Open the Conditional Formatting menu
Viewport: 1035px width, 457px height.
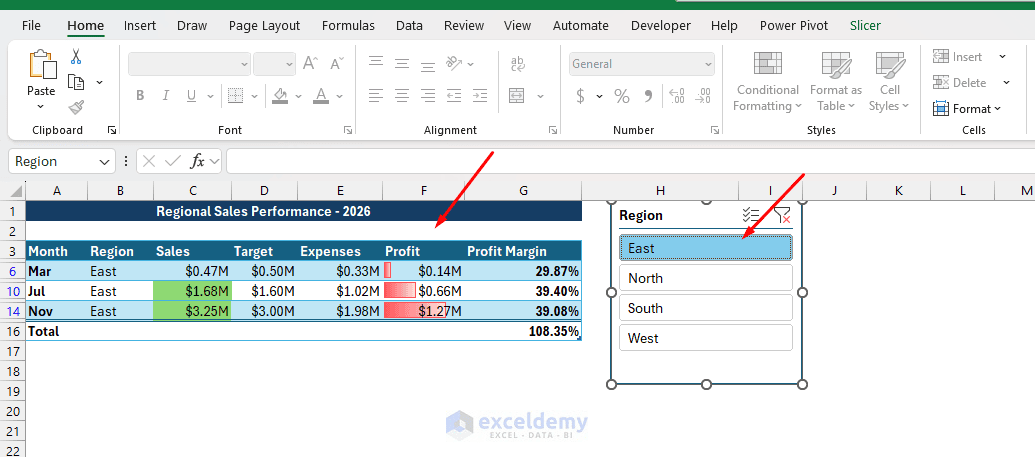pos(768,81)
